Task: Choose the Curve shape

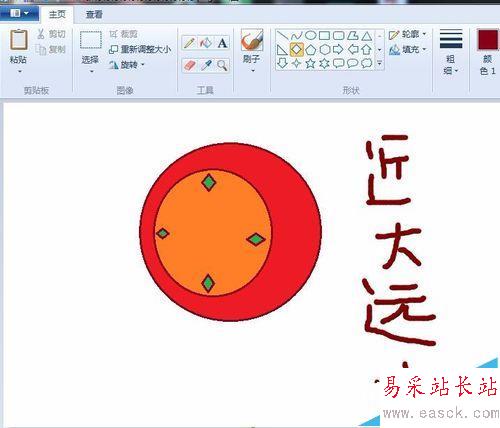Action: click(x=296, y=35)
